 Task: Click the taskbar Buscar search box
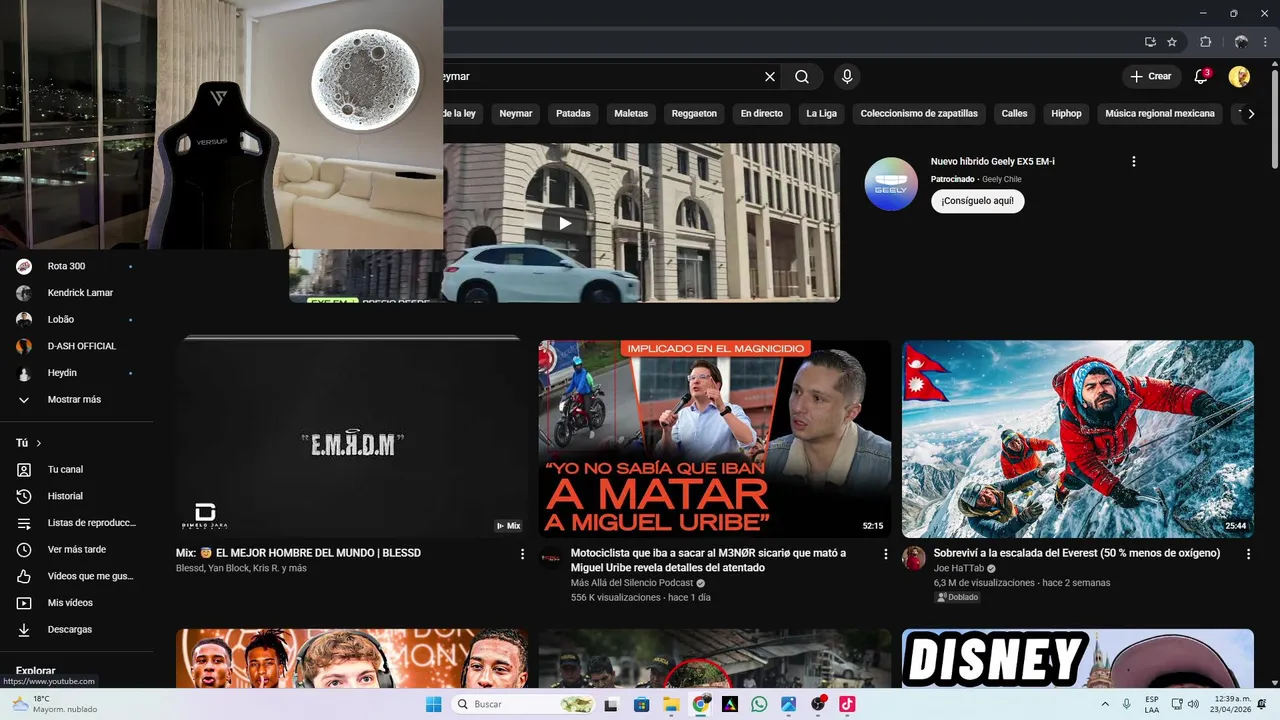524,704
